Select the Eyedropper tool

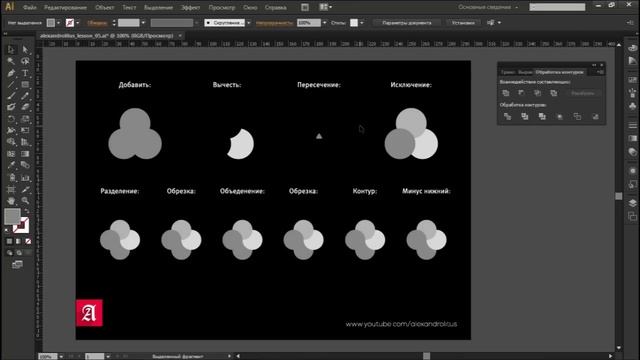11,165
